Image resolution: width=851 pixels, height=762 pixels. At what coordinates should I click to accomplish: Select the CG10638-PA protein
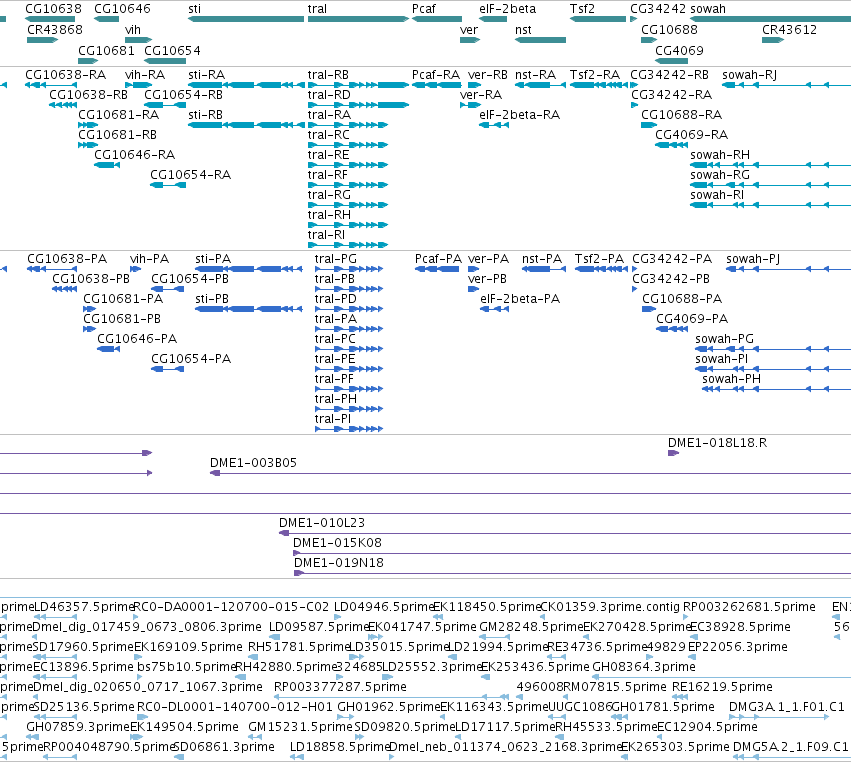click(x=52, y=269)
